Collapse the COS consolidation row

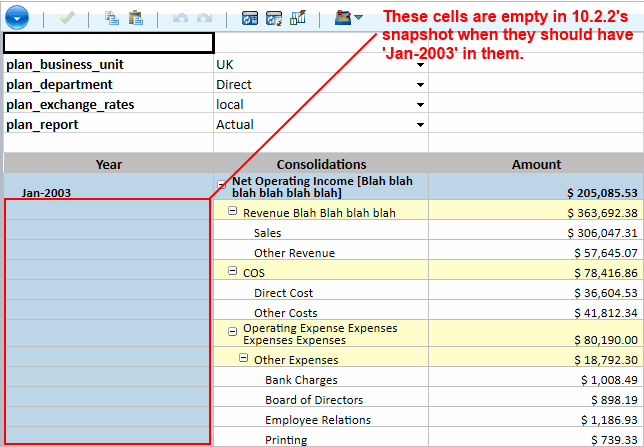point(233,272)
